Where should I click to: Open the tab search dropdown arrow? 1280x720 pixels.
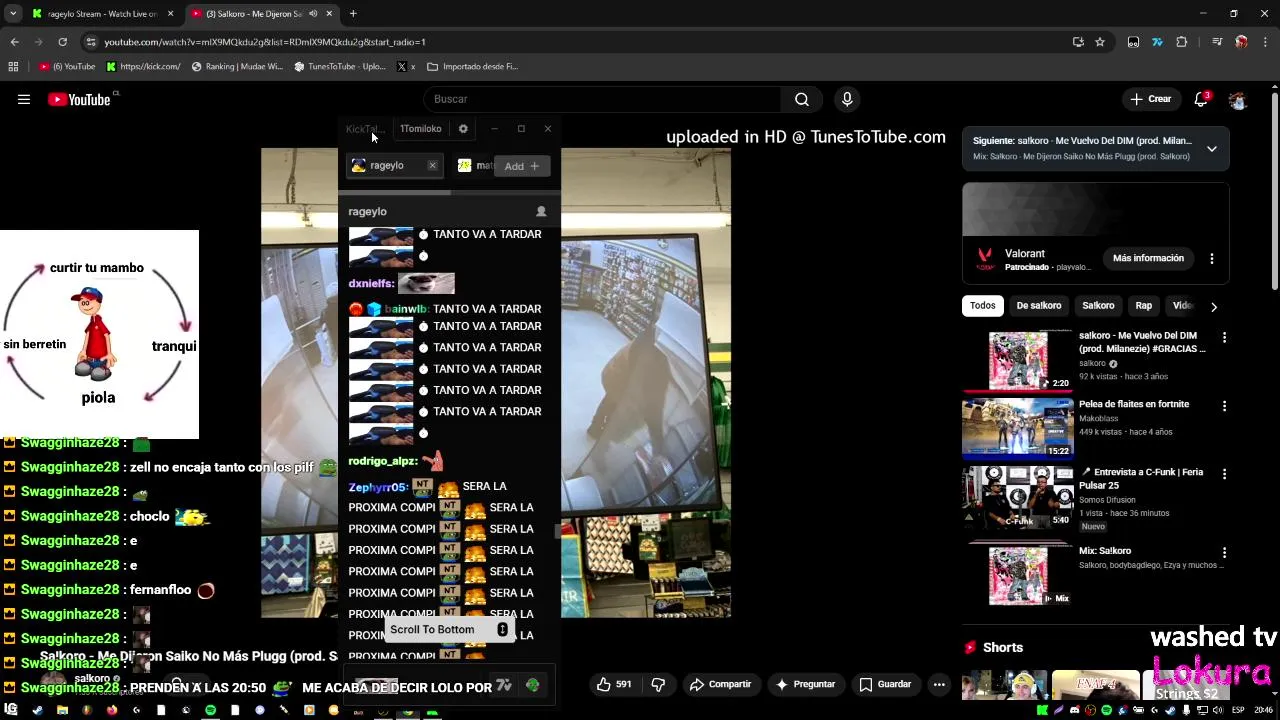click(13, 14)
